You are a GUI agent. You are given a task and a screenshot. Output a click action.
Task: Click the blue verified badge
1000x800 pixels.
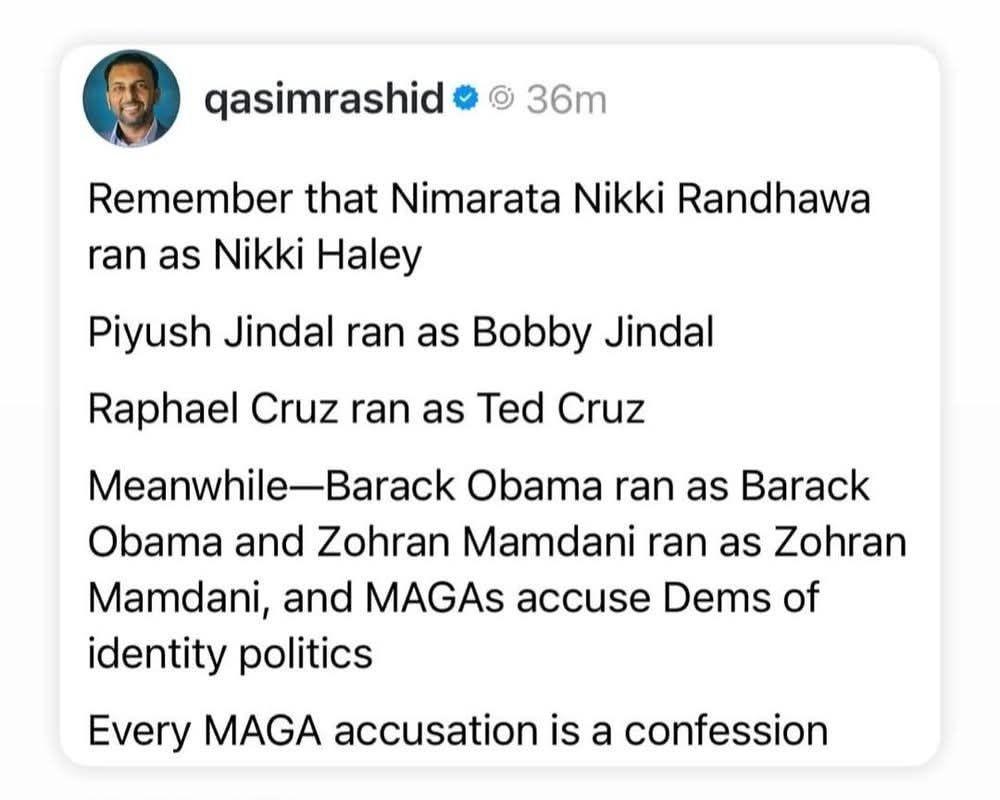(465, 98)
